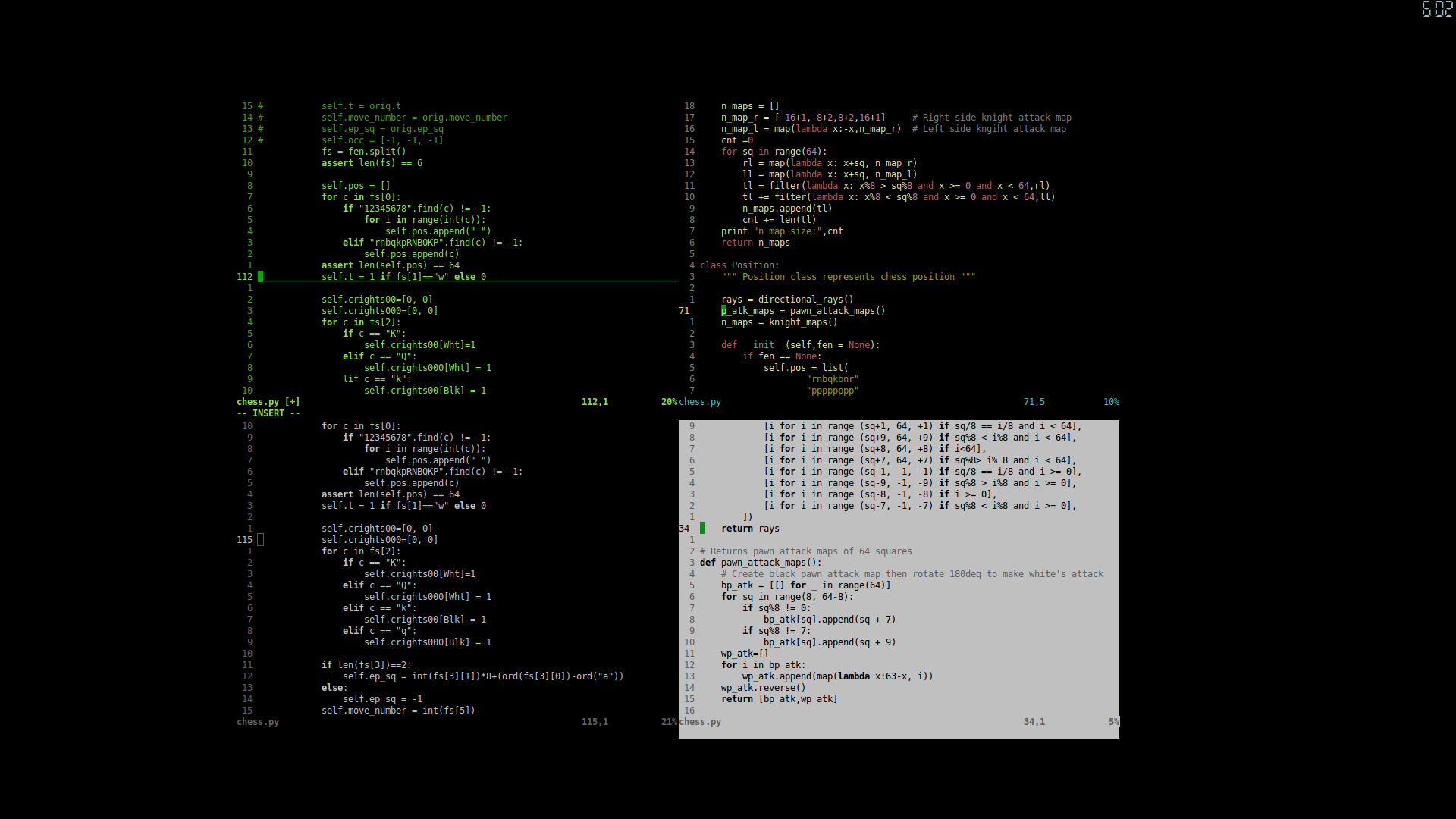
Task: Click the "pppppppp" string literal
Action: 833,391
